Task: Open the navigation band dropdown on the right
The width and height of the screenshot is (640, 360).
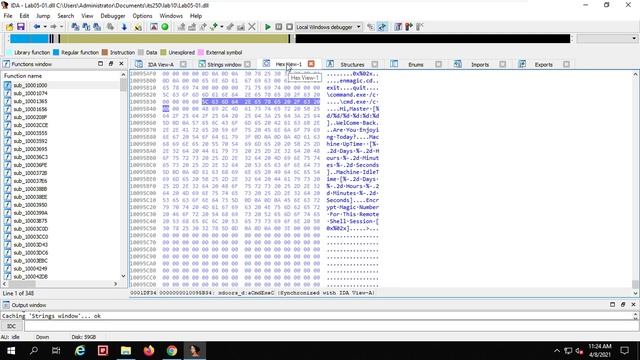Action: point(634,39)
